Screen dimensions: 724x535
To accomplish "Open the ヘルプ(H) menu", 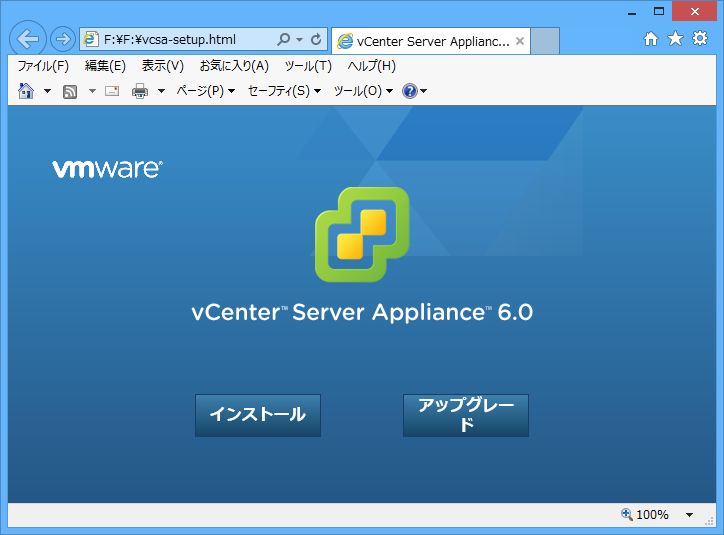I will click(x=372, y=66).
